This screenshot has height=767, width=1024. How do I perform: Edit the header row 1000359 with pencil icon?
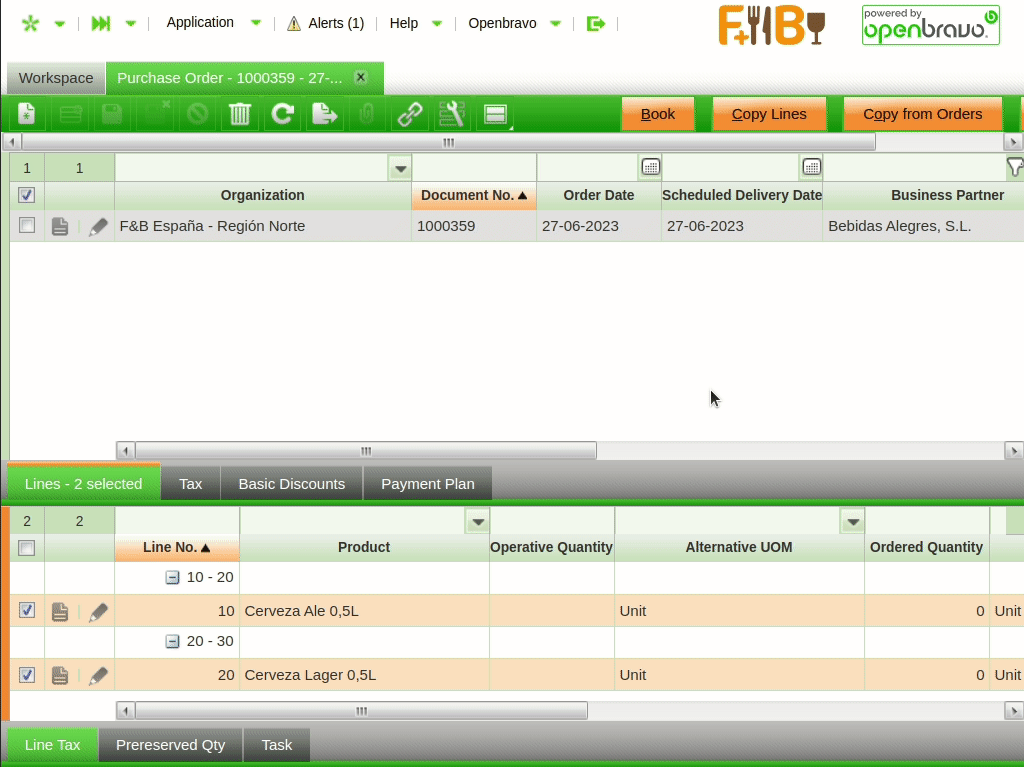(98, 227)
